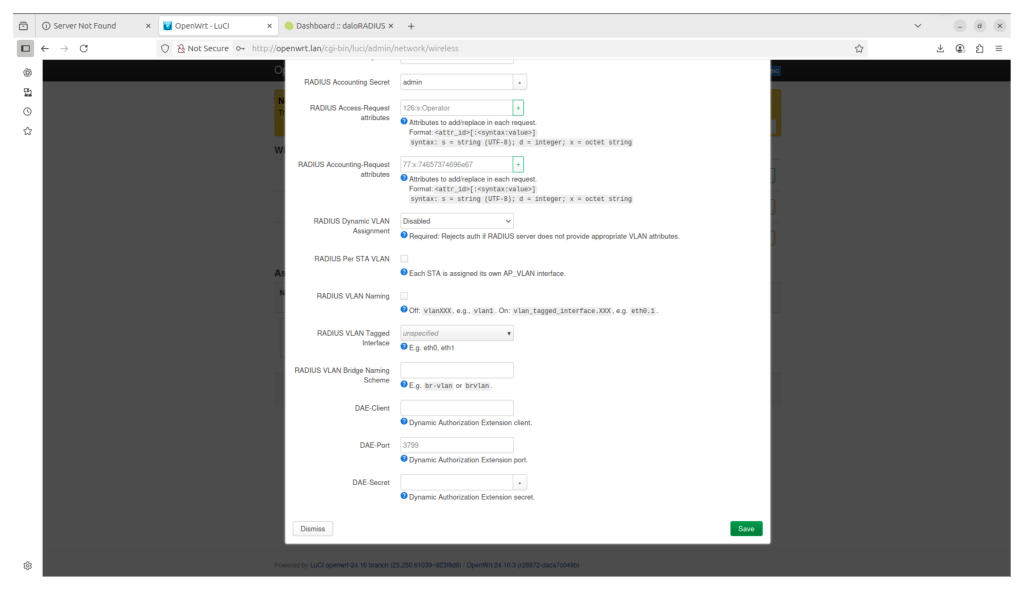
Task: Bookmark this page with the star icon
Action: (x=859, y=48)
